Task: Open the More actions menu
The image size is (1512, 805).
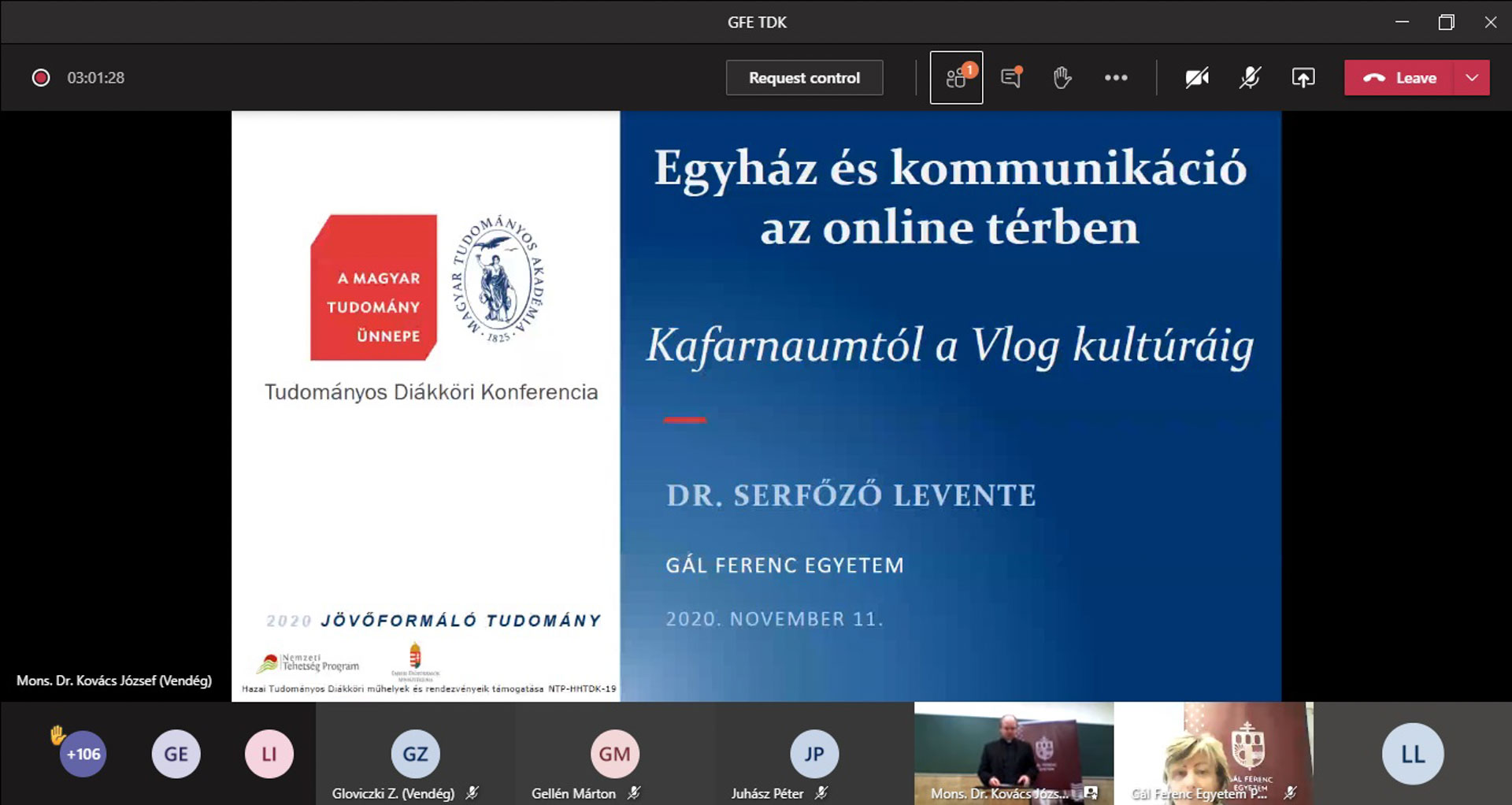Action: click(x=1115, y=78)
